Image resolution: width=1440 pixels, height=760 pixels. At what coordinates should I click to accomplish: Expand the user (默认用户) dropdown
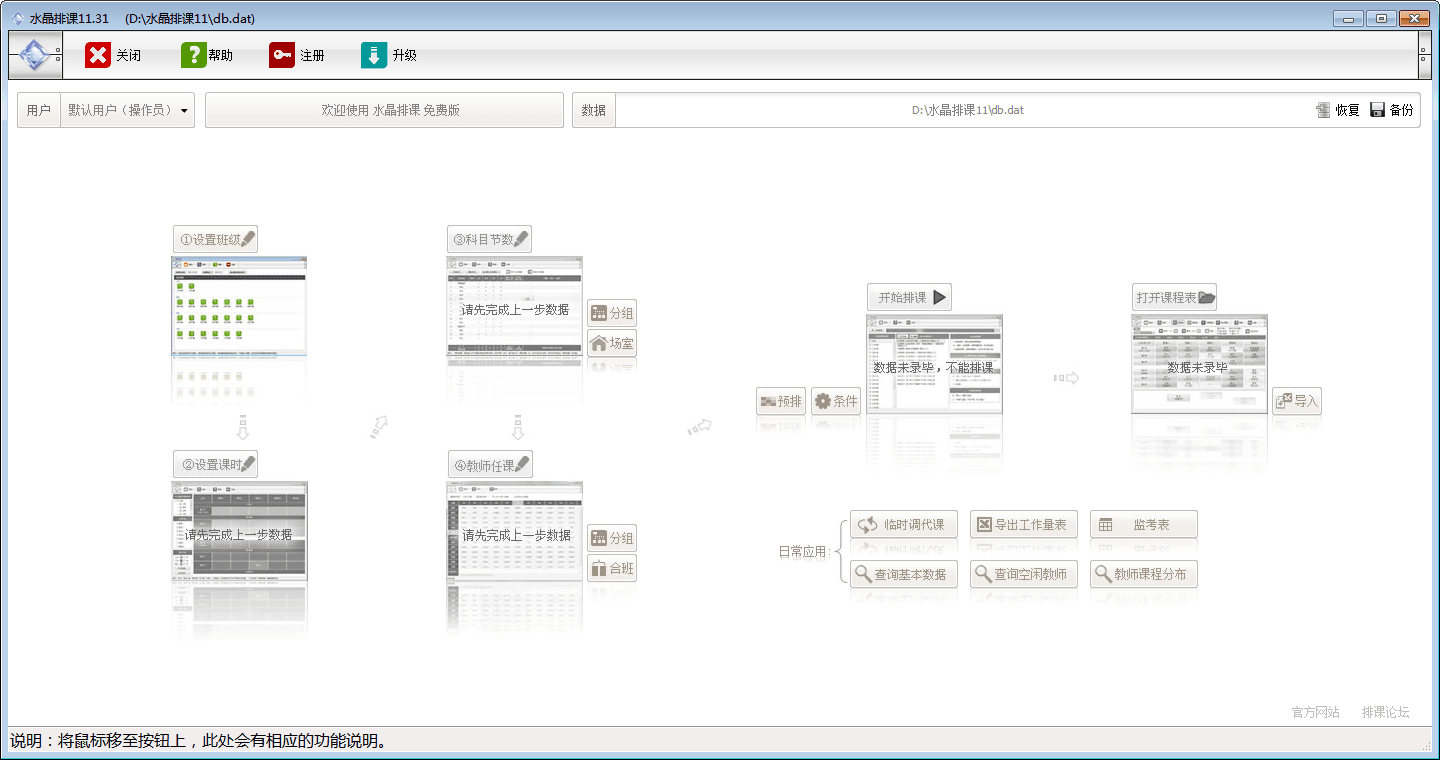184,111
